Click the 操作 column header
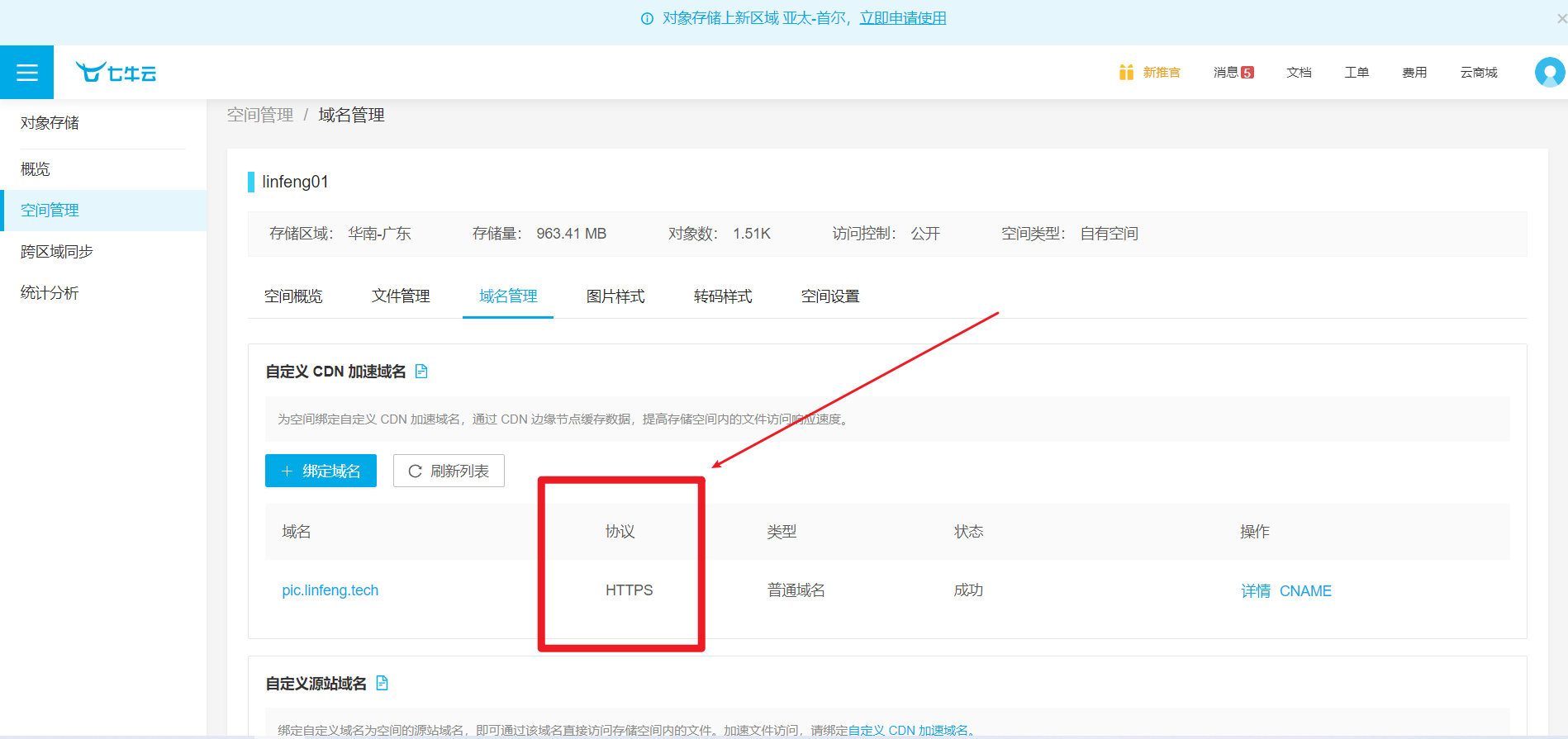The width and height of the screenshot is (1568, 739). pyautogui.click(x=1255, y=532)
